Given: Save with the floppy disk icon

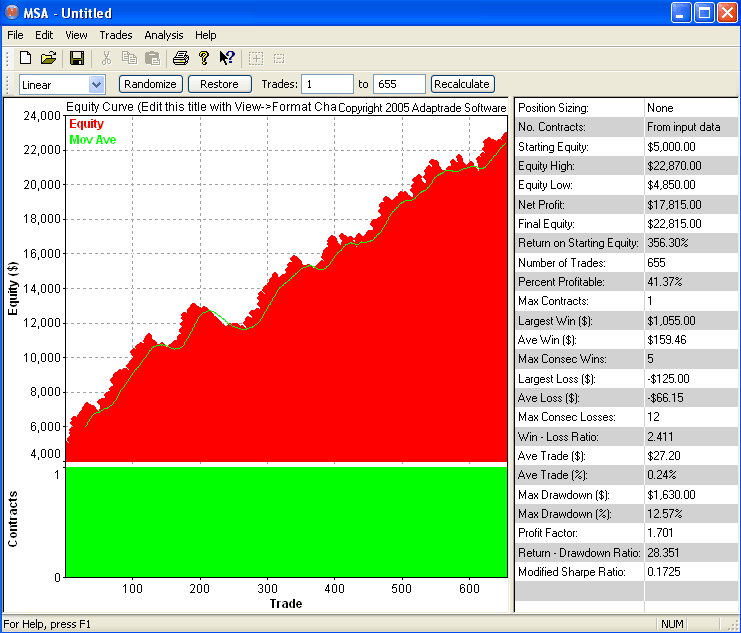Looking at the screenshot, I should 77,58.
